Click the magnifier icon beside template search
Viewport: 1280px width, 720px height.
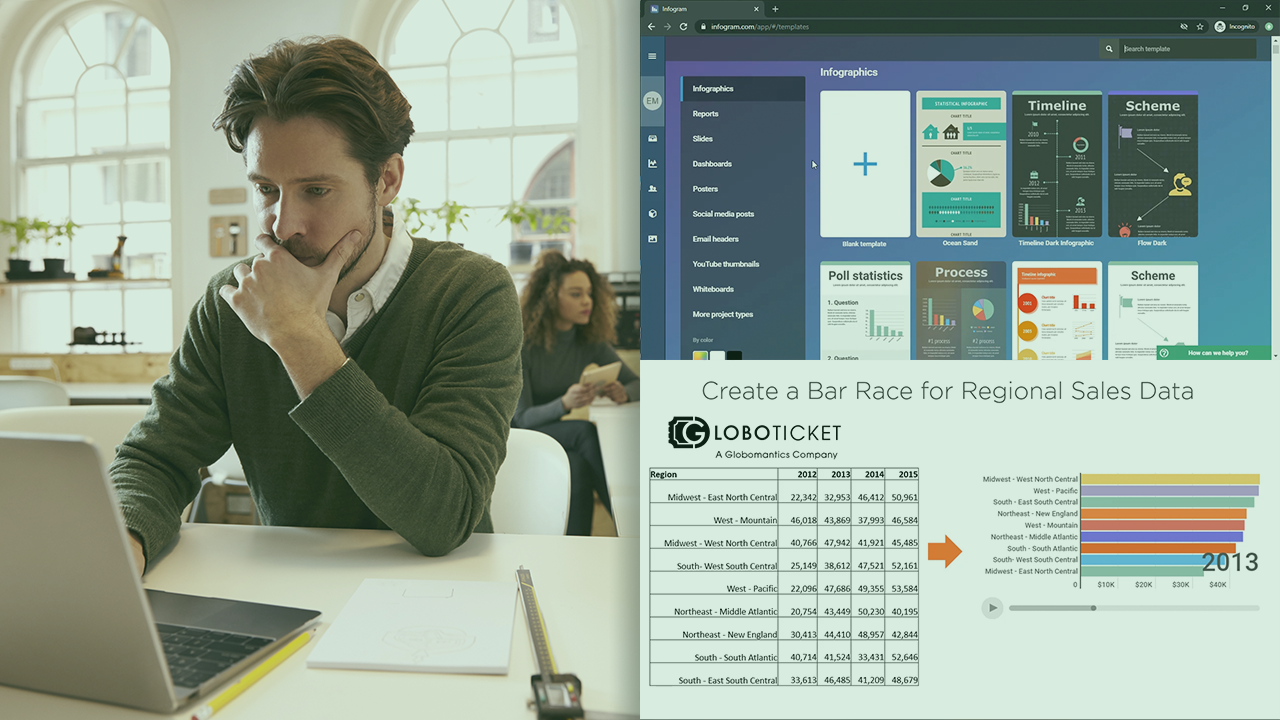(x=1108, y=49)
